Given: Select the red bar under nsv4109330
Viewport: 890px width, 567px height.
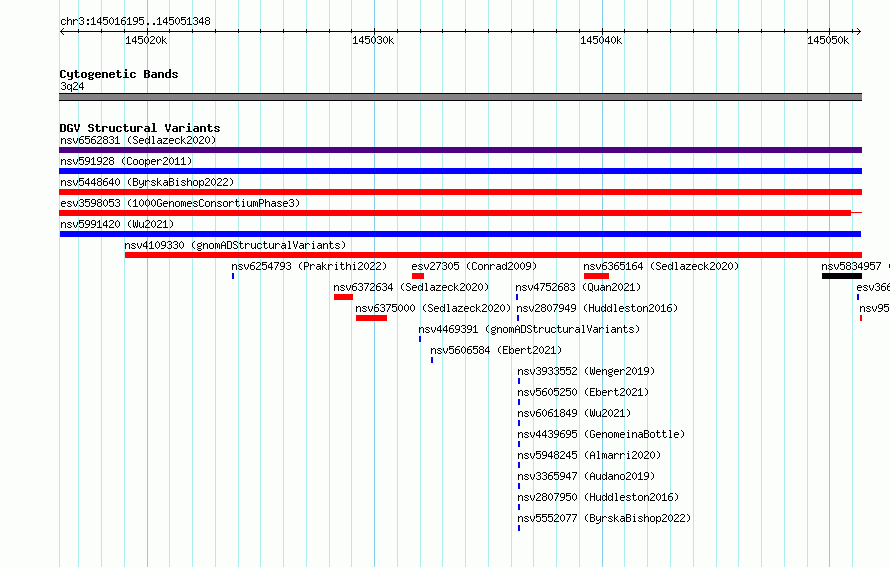Looking at the screenshot, I should tap(493, 255).
